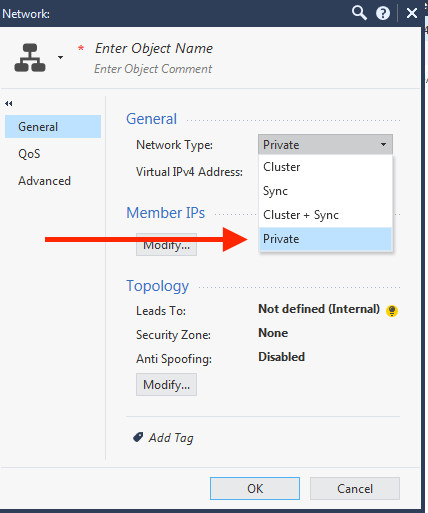This screenshot has width=428, height=513.
Task: Click the lightbulb hint icon near Leads To
Action: pyautogui.click(x=392, y=311)
